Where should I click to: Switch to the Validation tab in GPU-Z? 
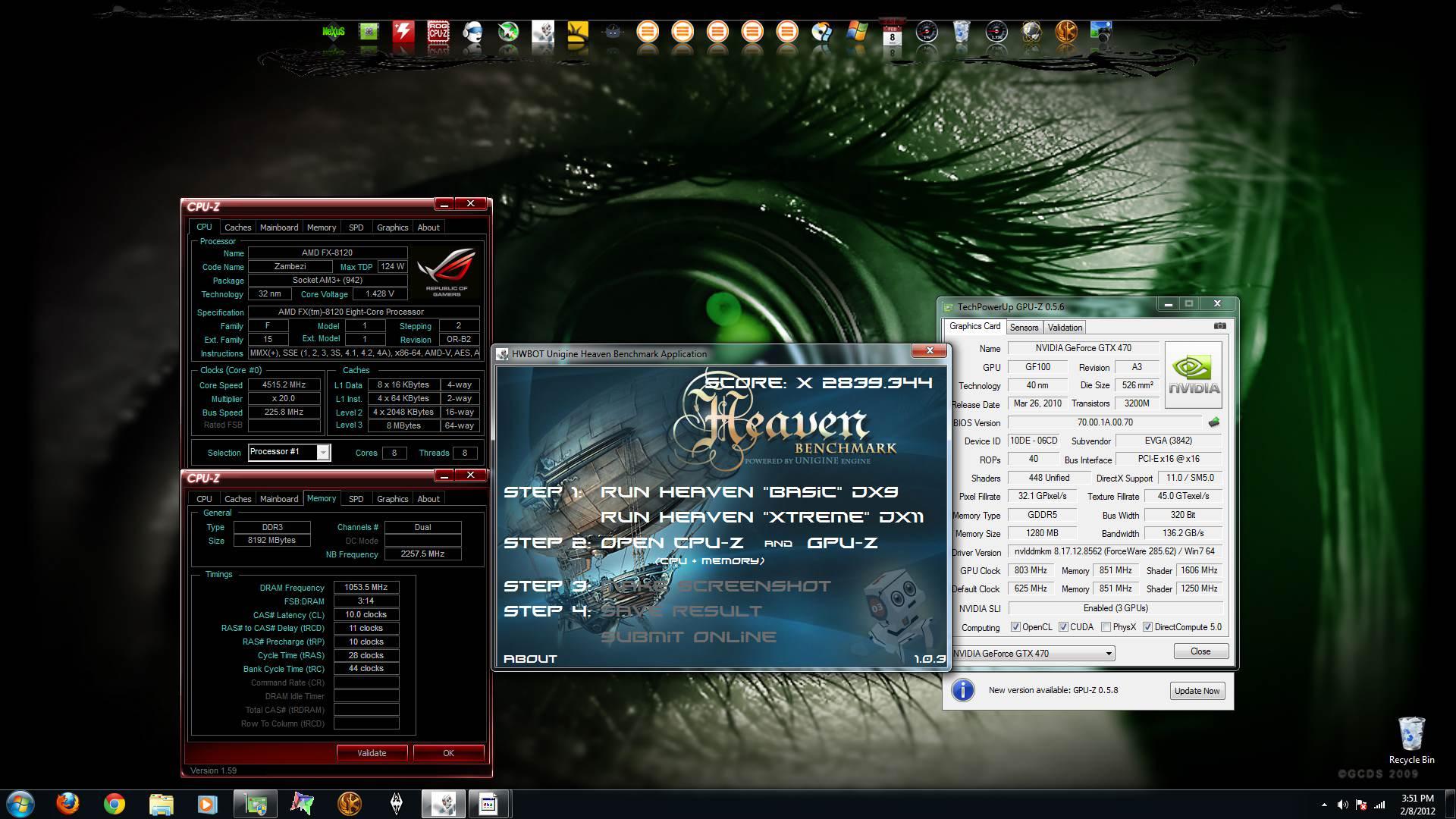click(1065, 328)
